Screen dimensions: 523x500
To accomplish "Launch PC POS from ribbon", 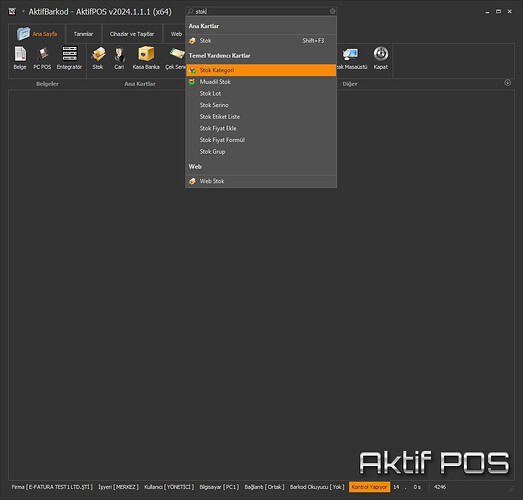I will [42, 58].
